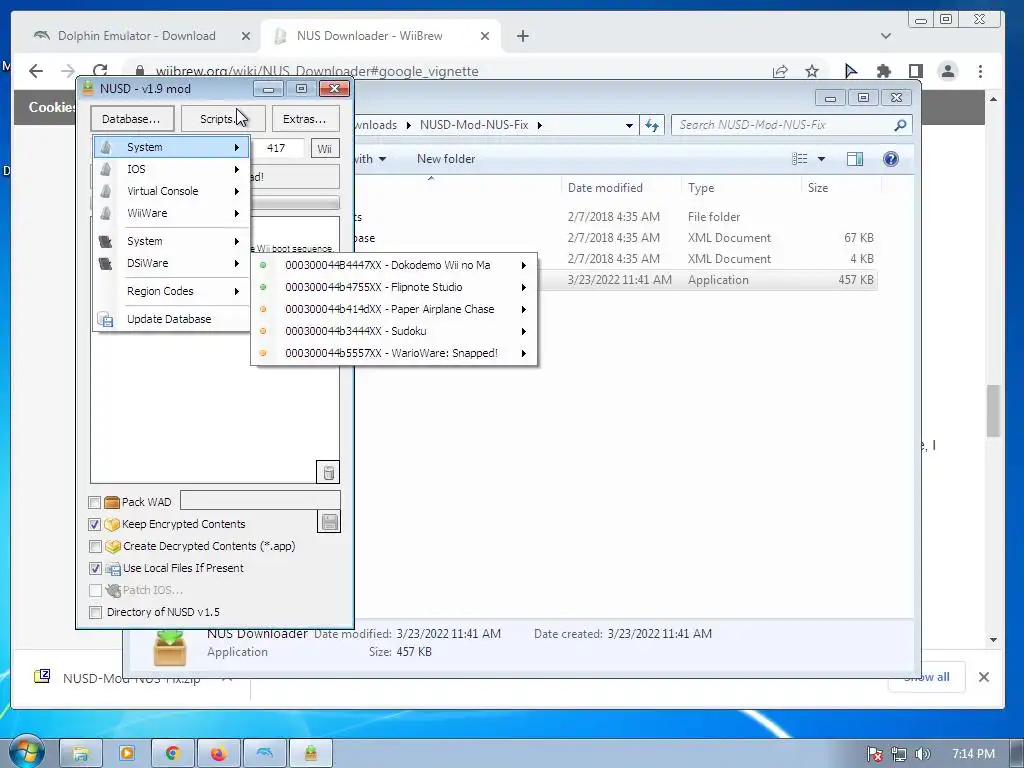
Task: Pick Flipnote Studio title entry
Action: pos(394,287)
